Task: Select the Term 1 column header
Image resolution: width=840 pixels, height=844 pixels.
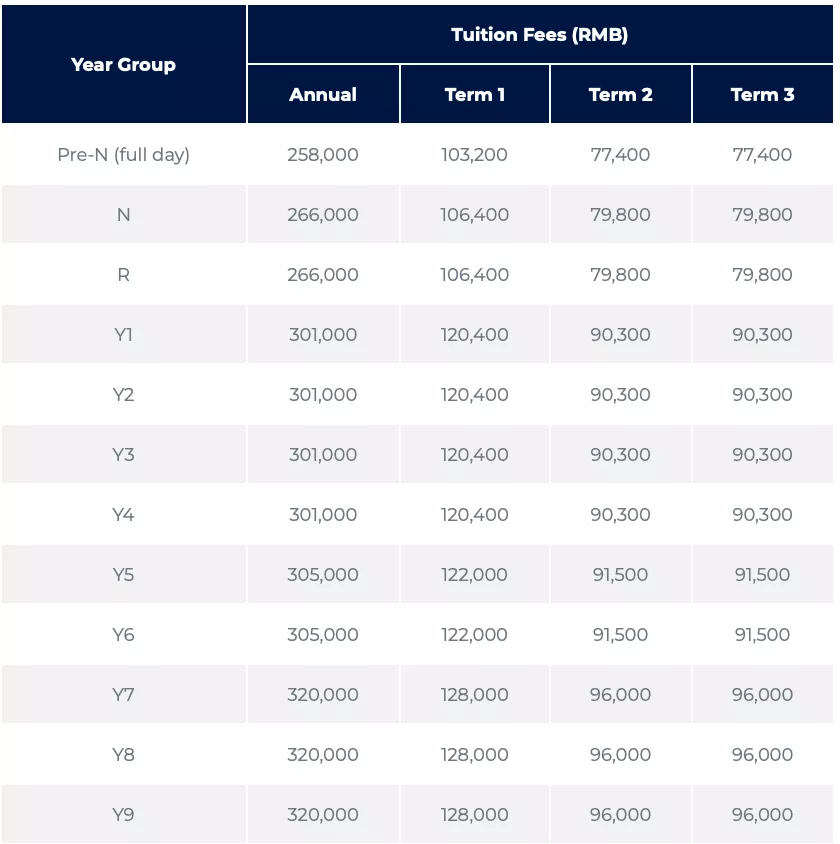Action: coord(475,95)
